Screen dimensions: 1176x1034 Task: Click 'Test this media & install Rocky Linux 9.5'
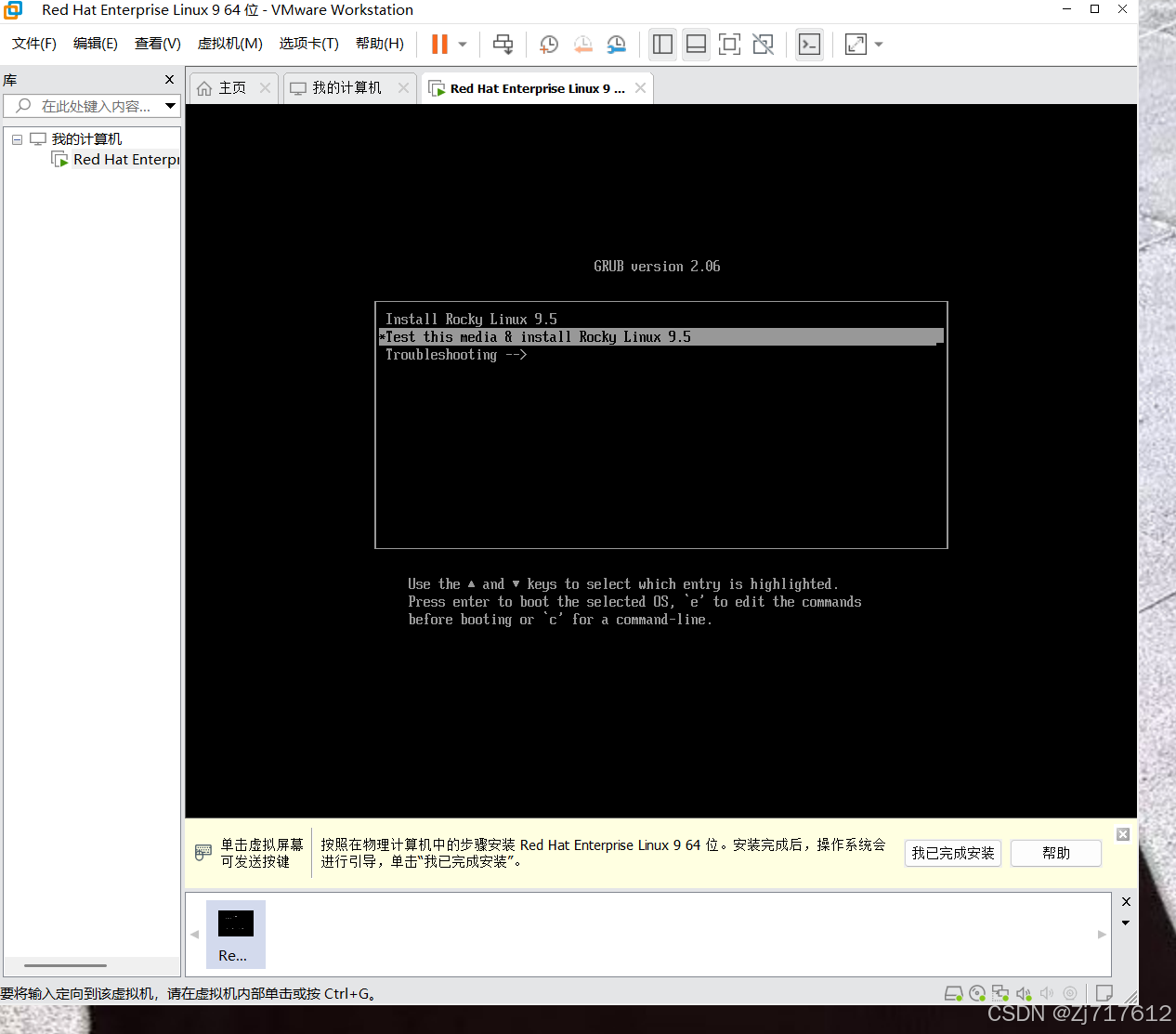(x=660, y=336)
